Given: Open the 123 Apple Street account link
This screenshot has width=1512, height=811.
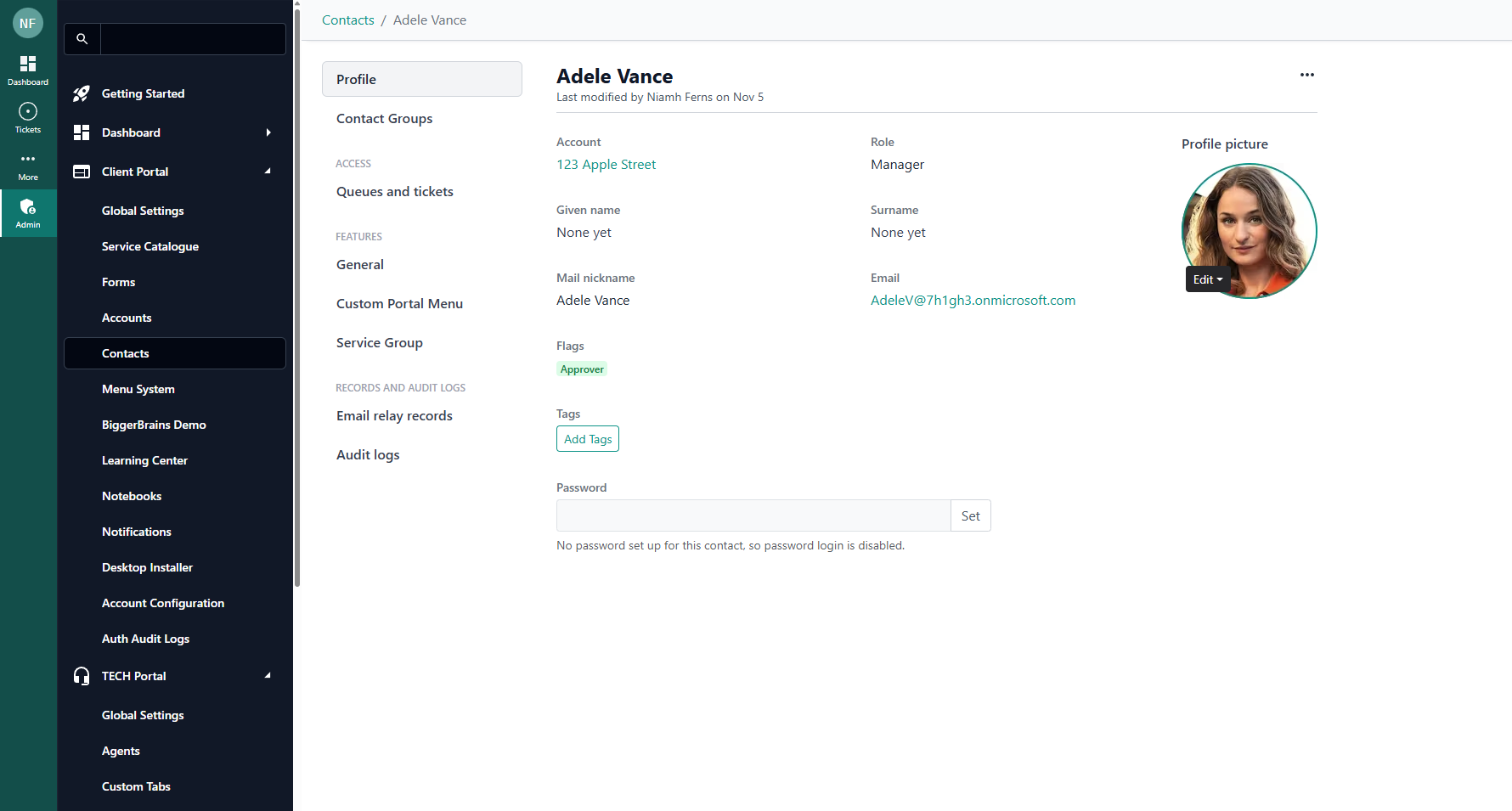Looking at the screenshot, I should pos(606,165).
